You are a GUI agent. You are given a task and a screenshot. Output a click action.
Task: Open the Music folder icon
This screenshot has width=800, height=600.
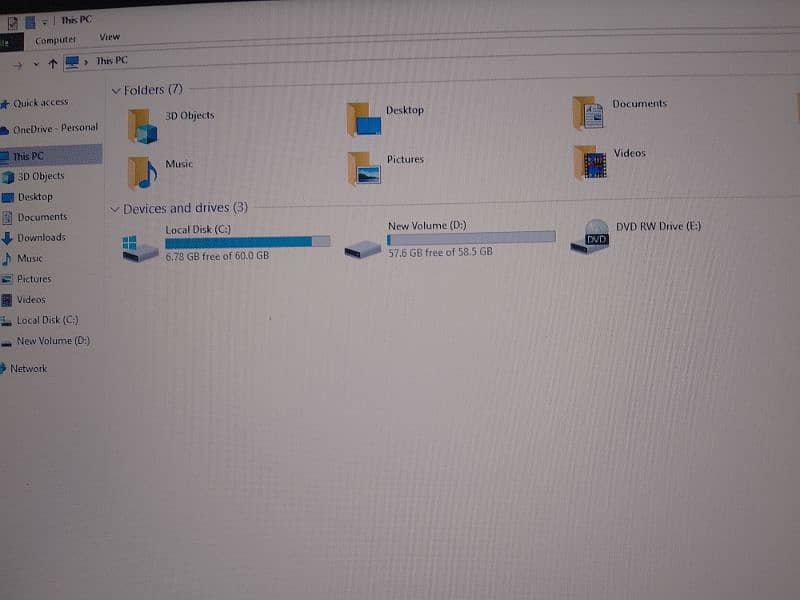pyautogui.click(x=142, y=172)
